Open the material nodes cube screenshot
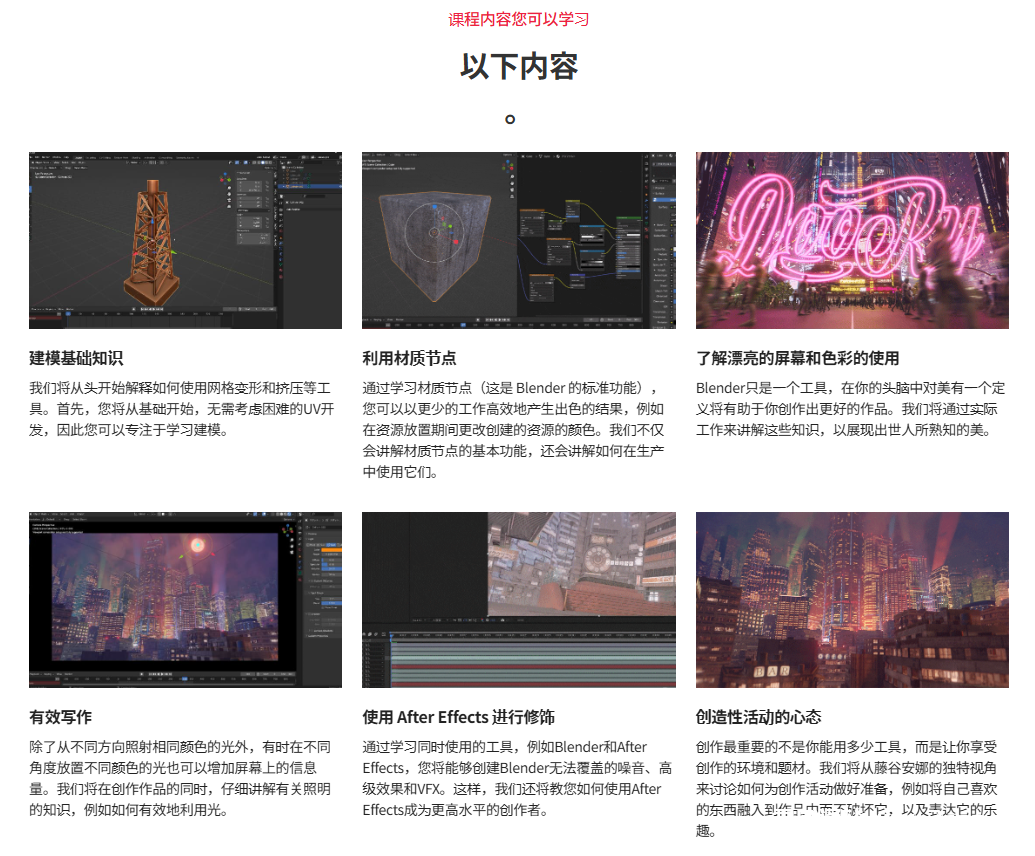 click(518, 240)
